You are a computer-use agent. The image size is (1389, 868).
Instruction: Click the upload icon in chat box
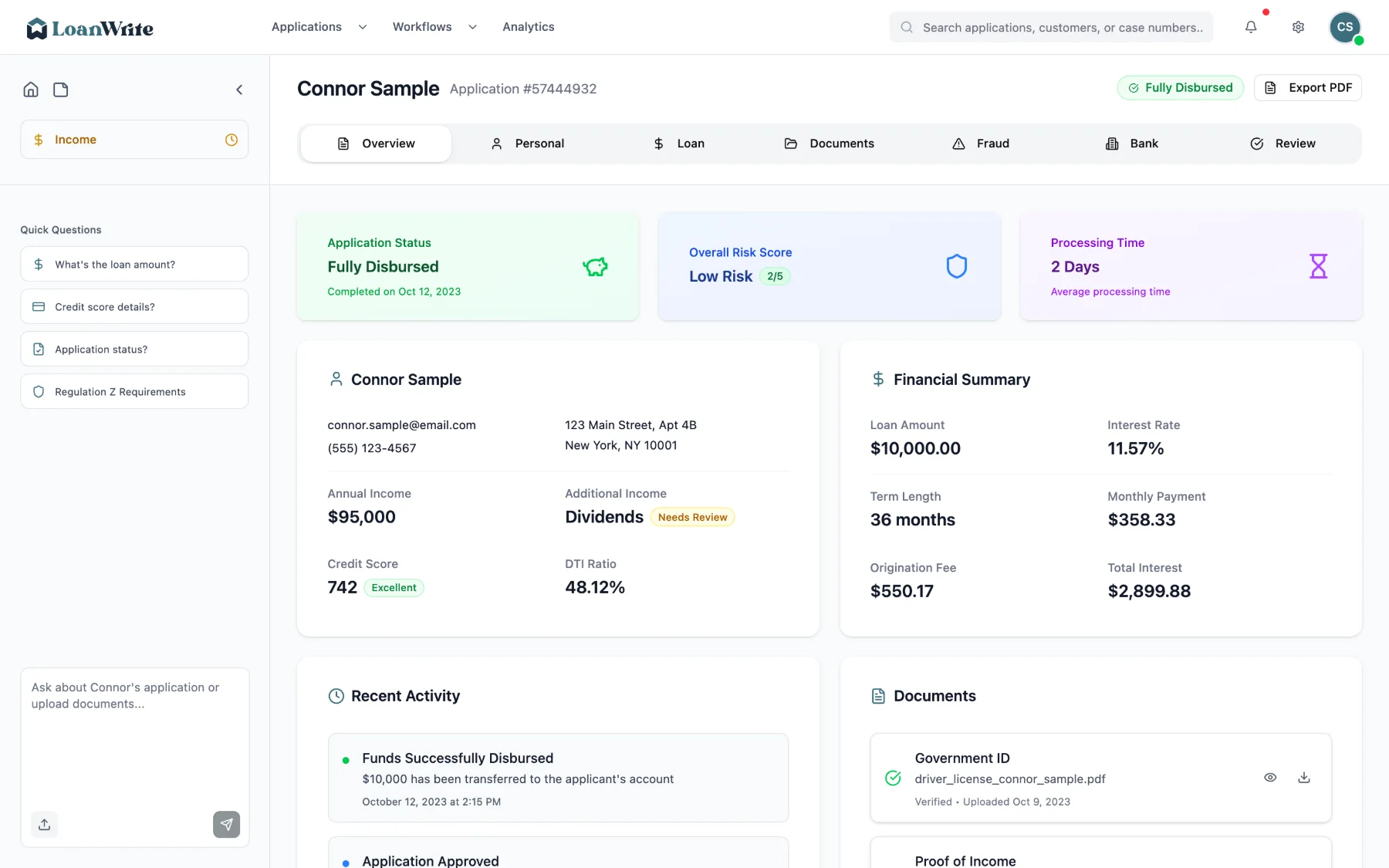(45, 824)
